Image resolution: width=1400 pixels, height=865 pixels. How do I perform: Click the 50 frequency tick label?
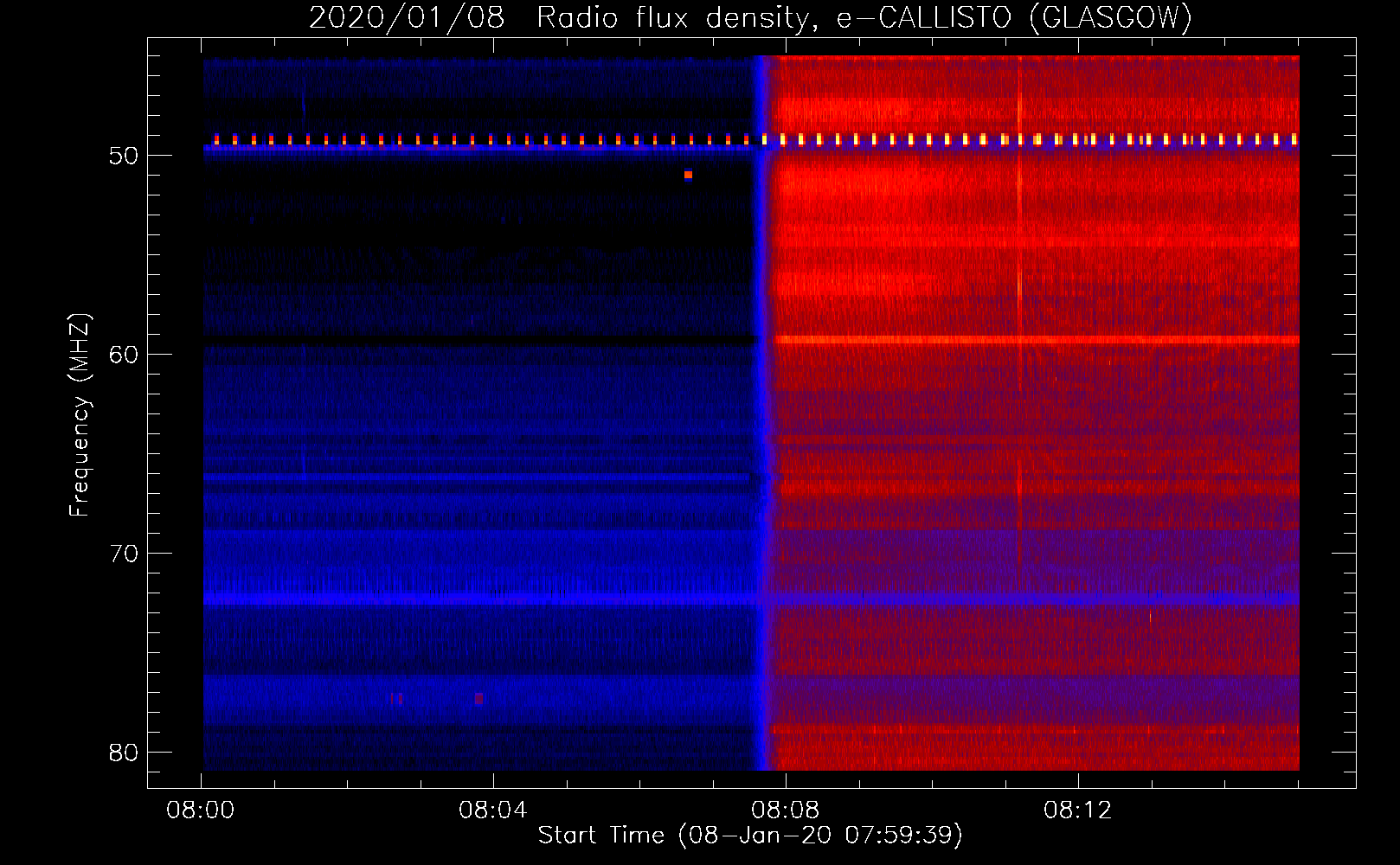point(124,156)
